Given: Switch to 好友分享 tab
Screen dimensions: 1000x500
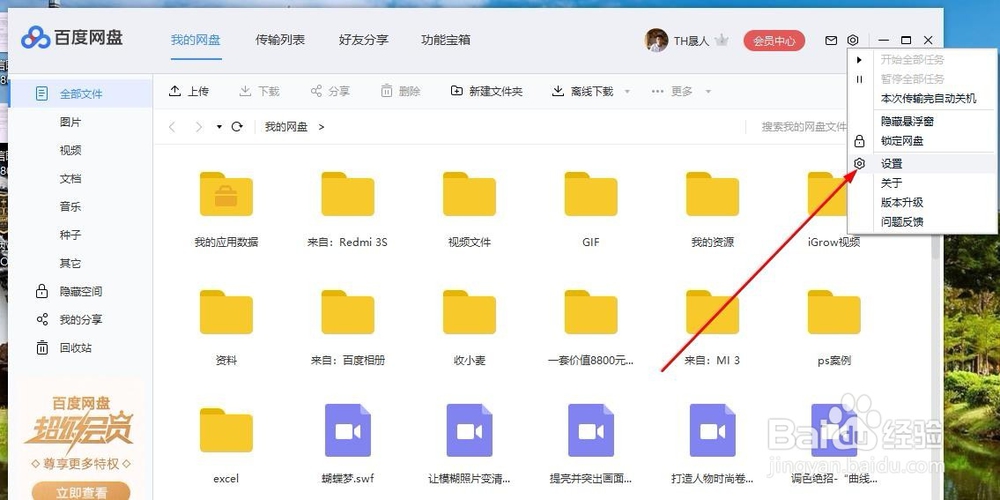Looking at the screenshot, I should [364, 40].
